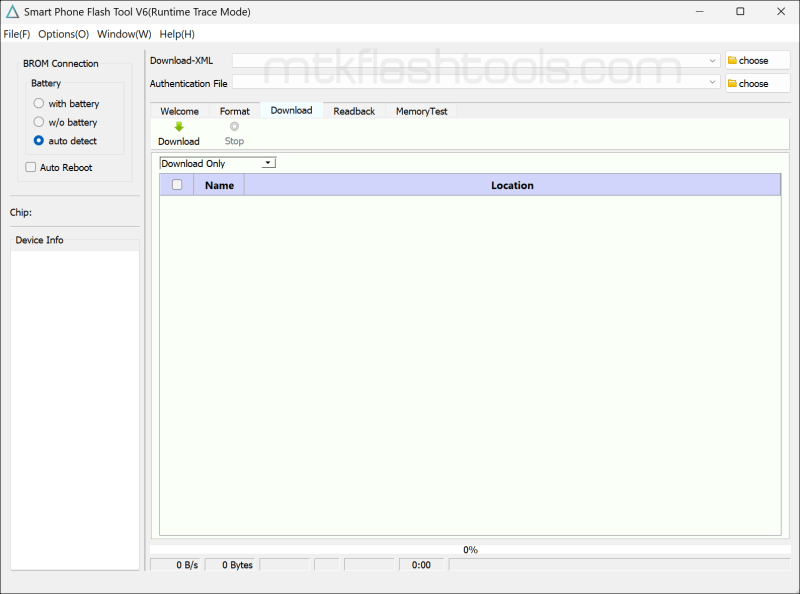Enable the Auto Reboot checkbox

pyautogui.click(x=31, y=167)
